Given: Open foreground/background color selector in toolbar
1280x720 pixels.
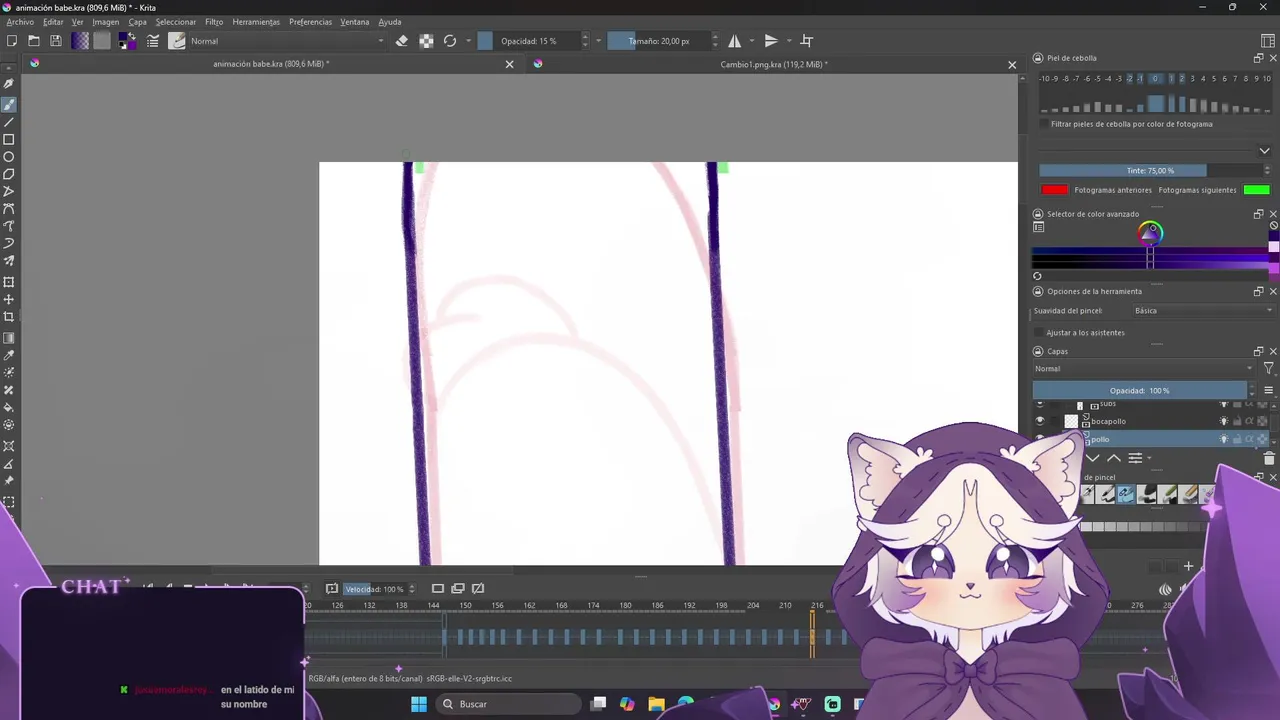Looking at the screenshot, I should pyautogui.click(x=127, y=41).
